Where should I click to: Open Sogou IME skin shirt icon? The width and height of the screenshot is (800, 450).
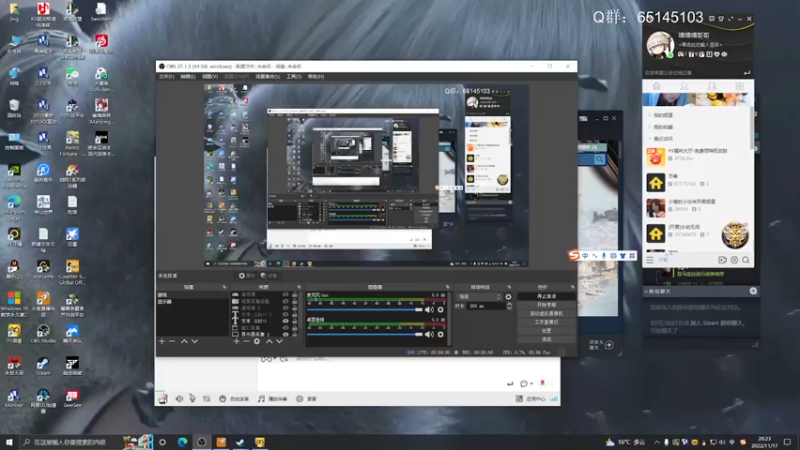pos(622,255)
